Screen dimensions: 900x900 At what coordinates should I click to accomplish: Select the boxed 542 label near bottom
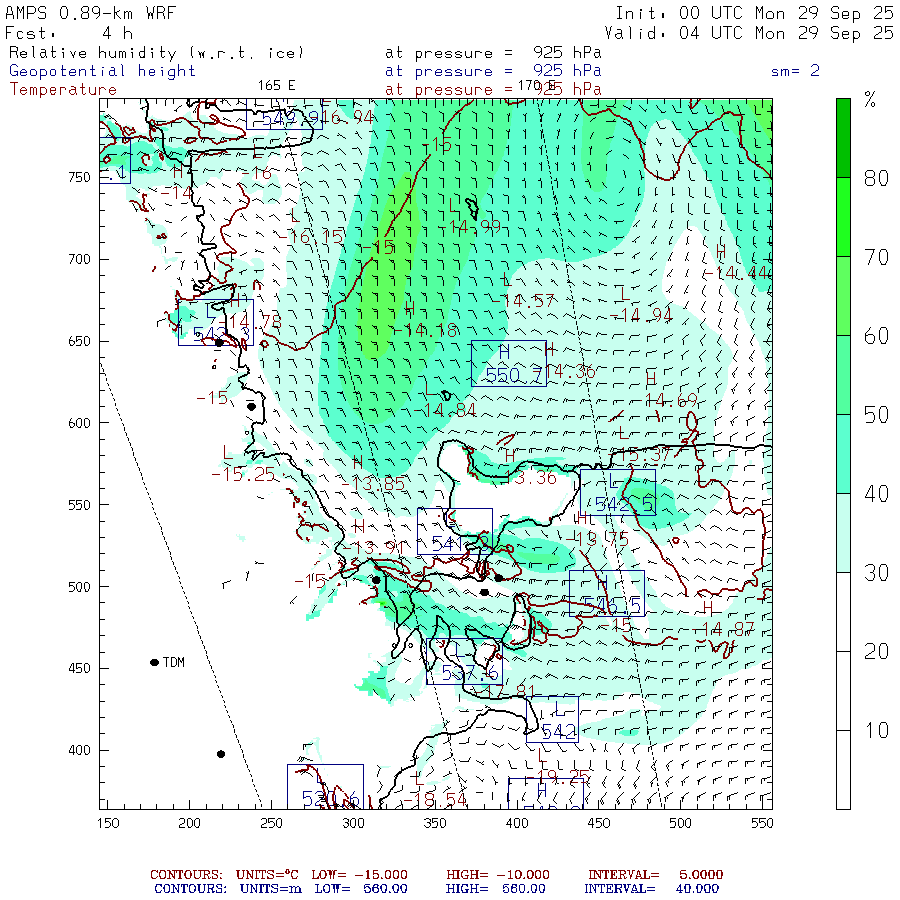[x=552, y=720]
